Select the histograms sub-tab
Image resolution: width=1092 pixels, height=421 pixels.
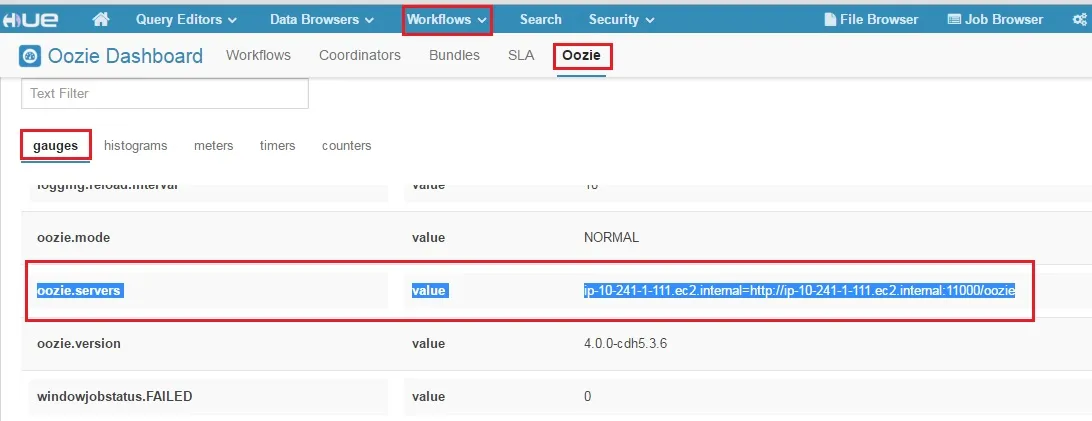136,145
